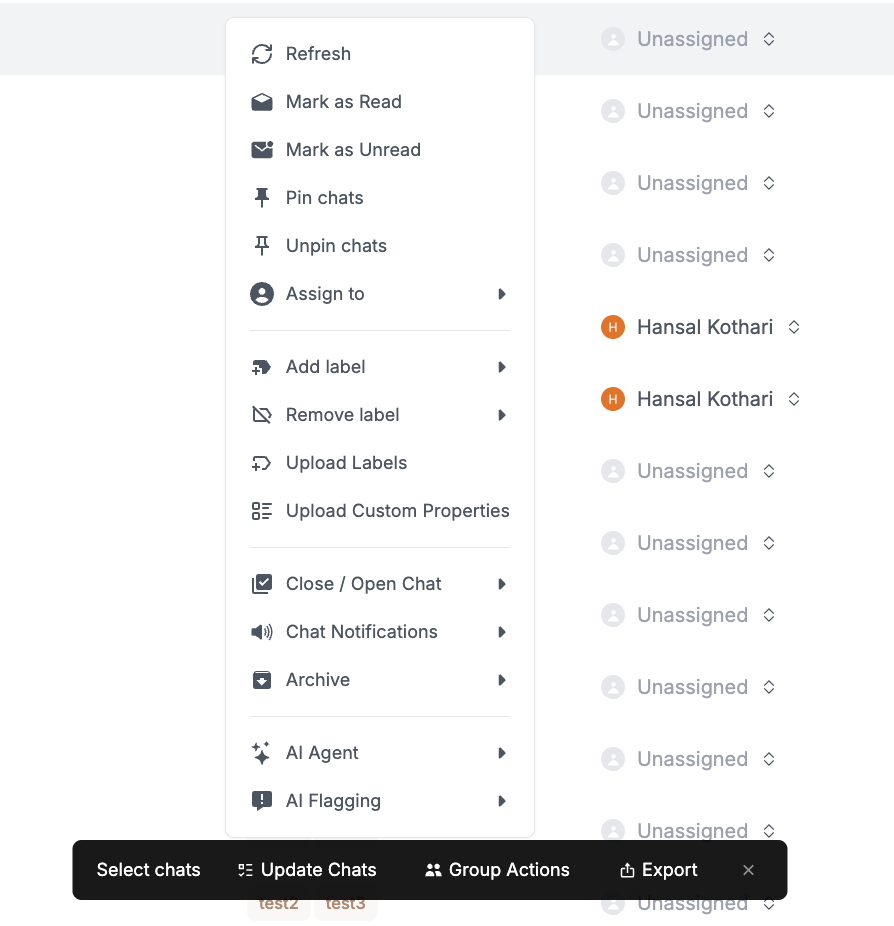Viewport: 894px width, 926px height.
Task: Click the Add label tag icon
Action: pyautogui.click(x=261, y=366)
